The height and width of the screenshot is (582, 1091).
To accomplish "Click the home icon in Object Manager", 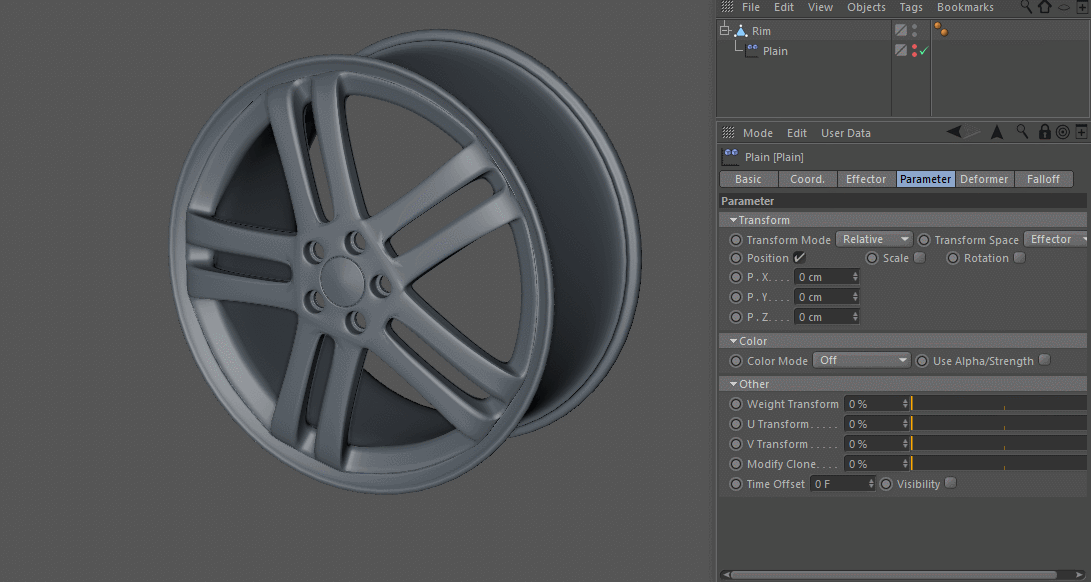I will point(1044,7).
